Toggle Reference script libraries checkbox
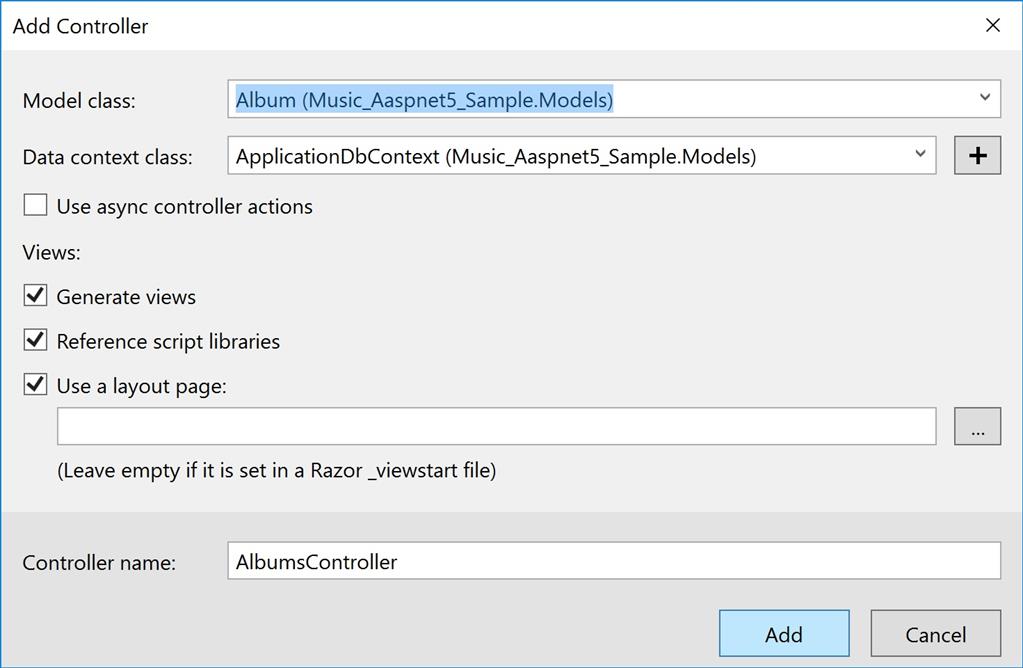 click(x=36, y=341)
